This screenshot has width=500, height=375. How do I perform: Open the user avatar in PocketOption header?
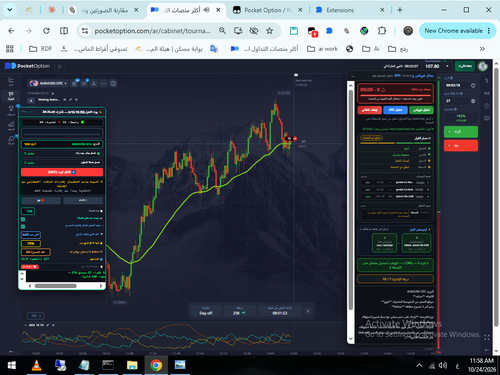pyautogui.click(x=483, y=66)
